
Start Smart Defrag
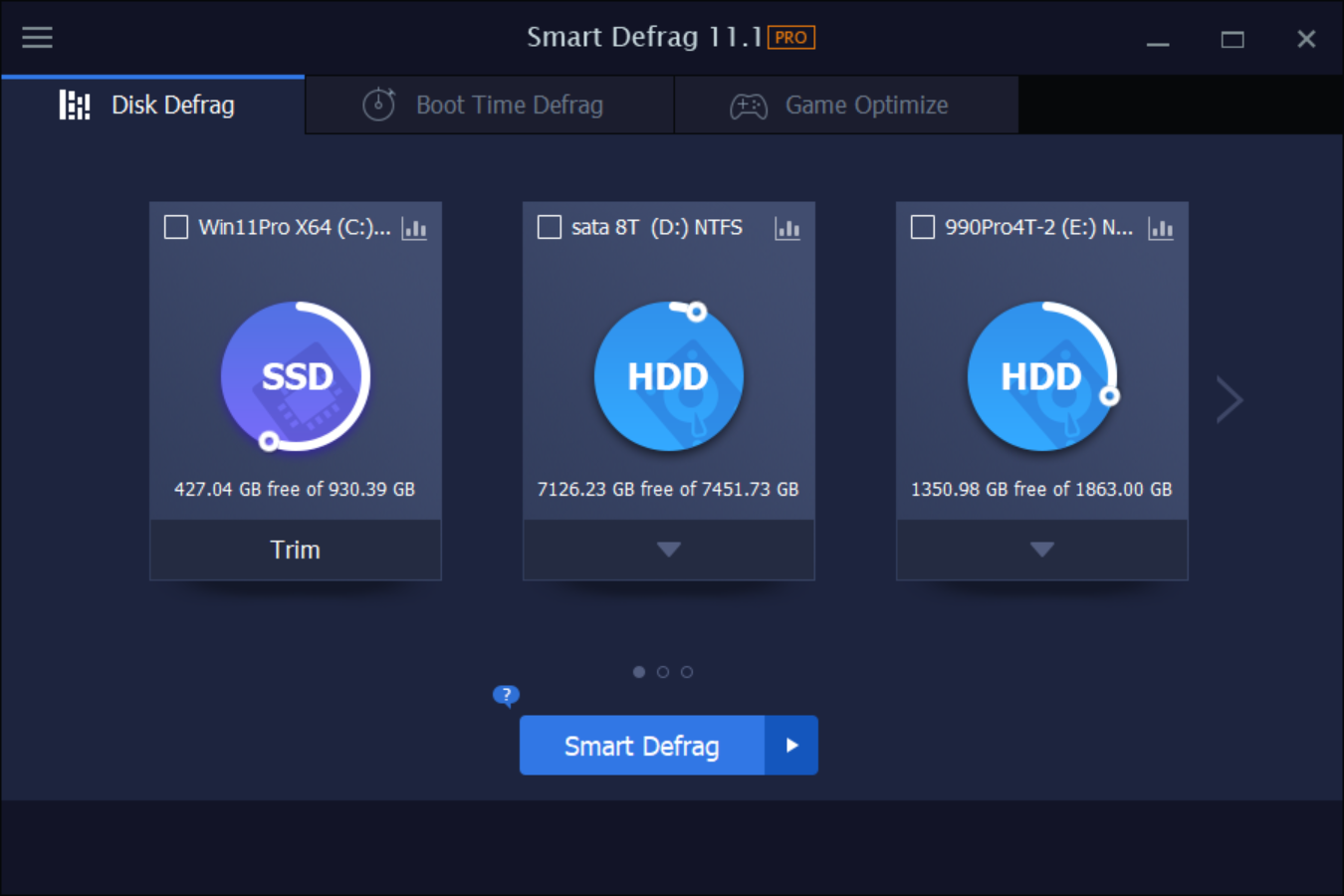642,745
